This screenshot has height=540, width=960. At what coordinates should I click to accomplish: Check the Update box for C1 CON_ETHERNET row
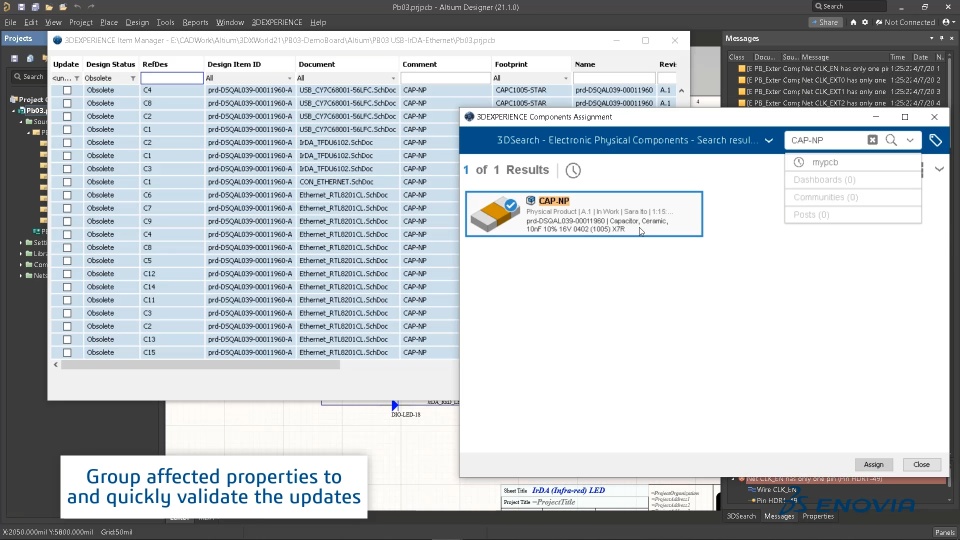[67, 182]
